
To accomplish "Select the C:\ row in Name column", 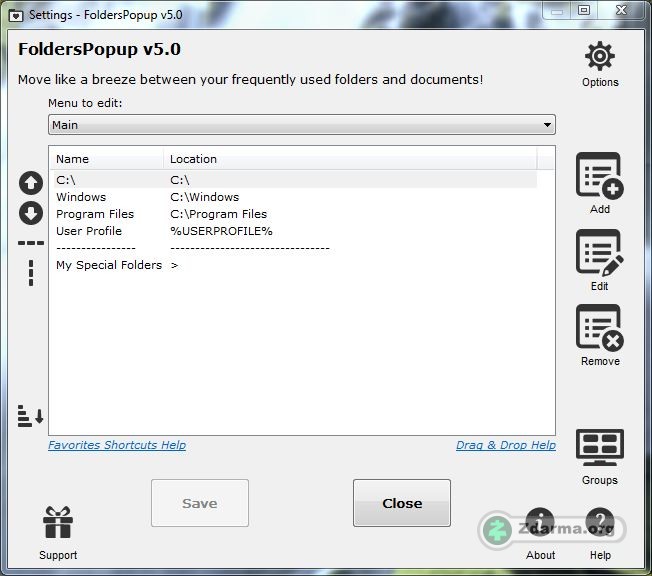I will (66, 180).
